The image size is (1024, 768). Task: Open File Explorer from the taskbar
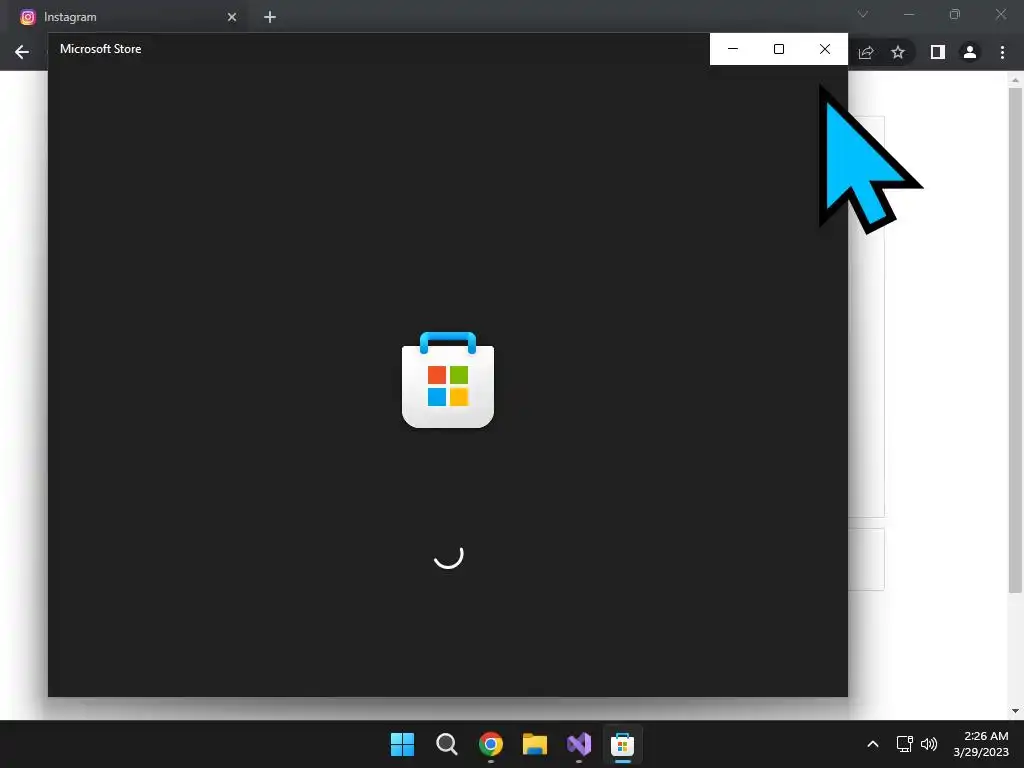(x=535, y=744)
